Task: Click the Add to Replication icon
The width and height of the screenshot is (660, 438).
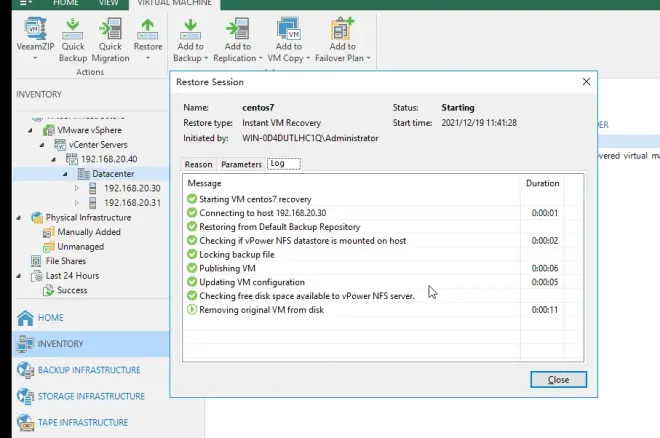Action: (238, 29)
